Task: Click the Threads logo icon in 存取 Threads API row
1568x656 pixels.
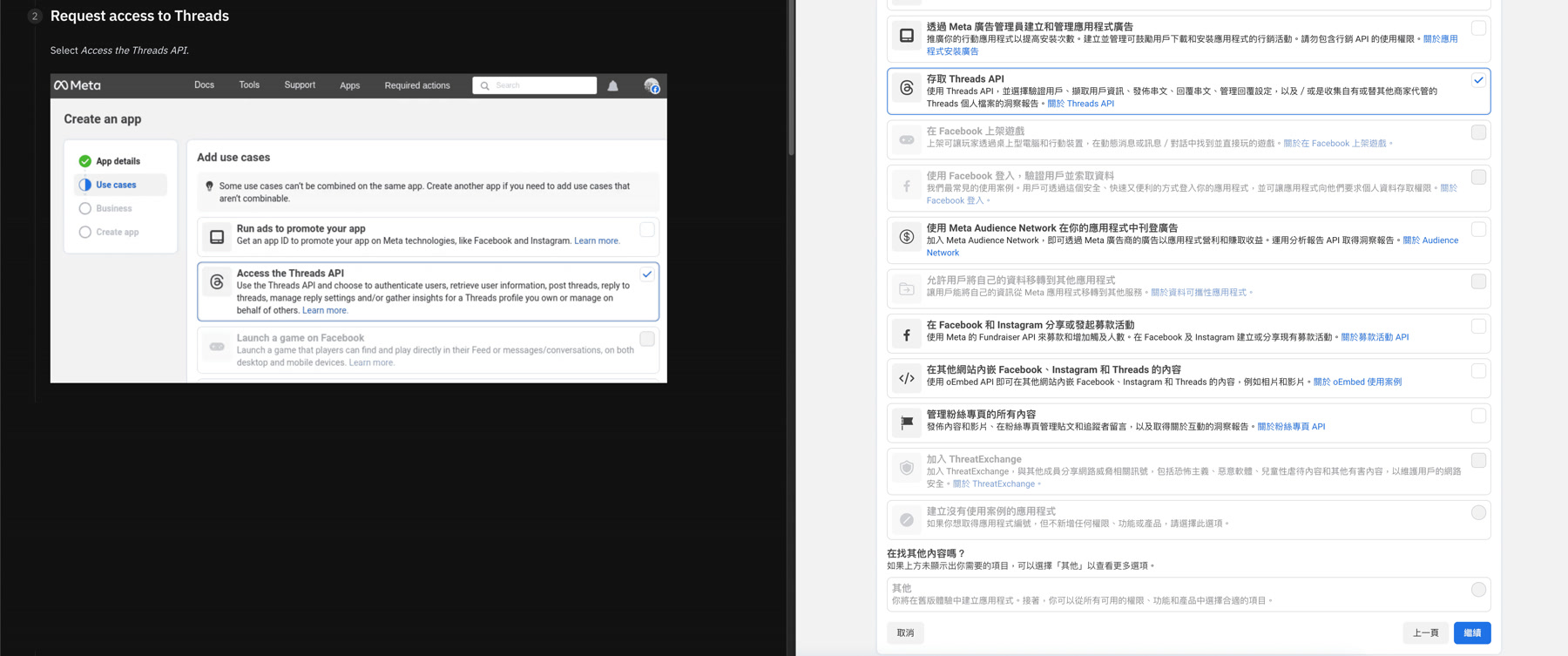Action: click(907, 88)
